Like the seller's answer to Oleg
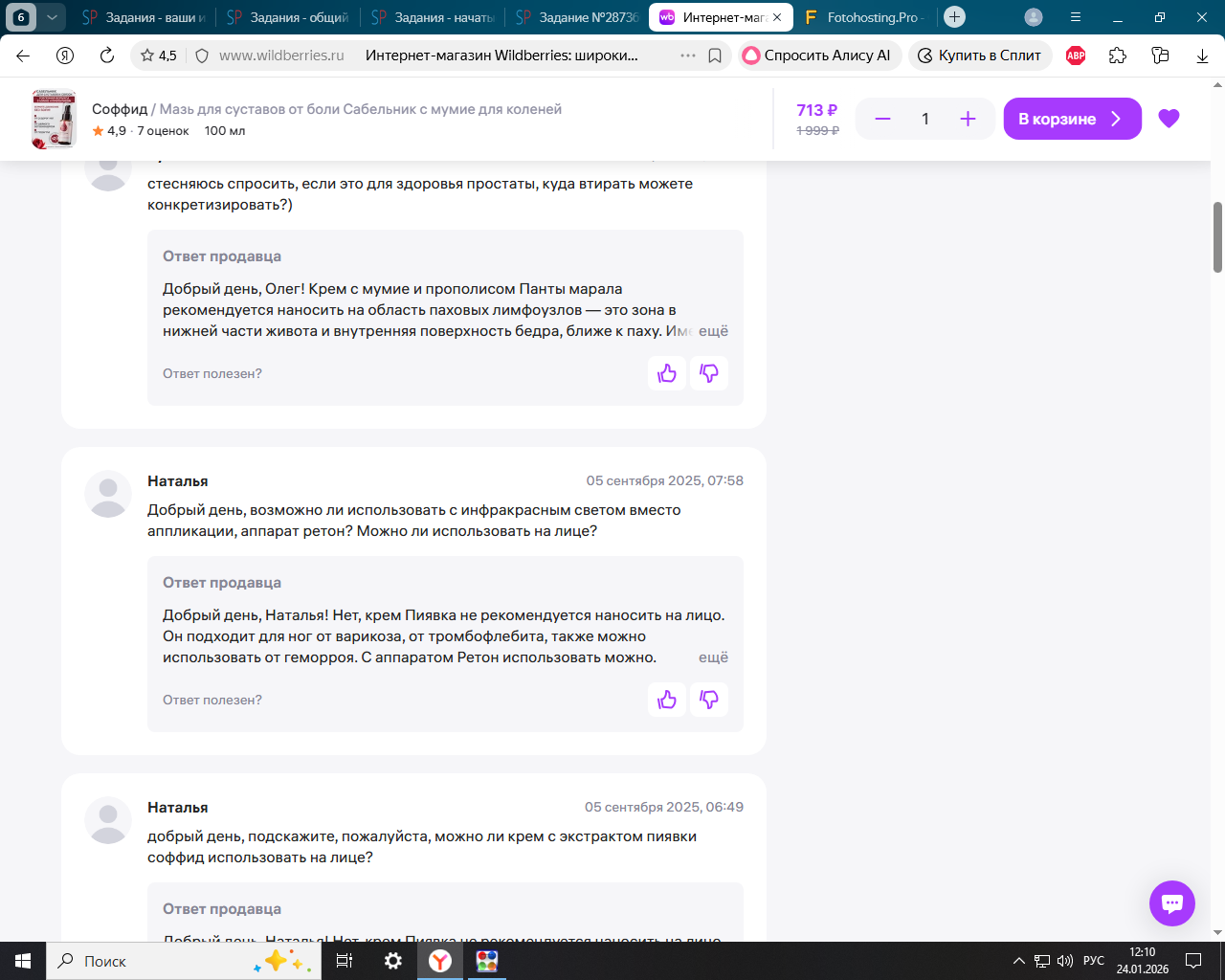This screenshot has width=1225, height=980. coord(667,373)
